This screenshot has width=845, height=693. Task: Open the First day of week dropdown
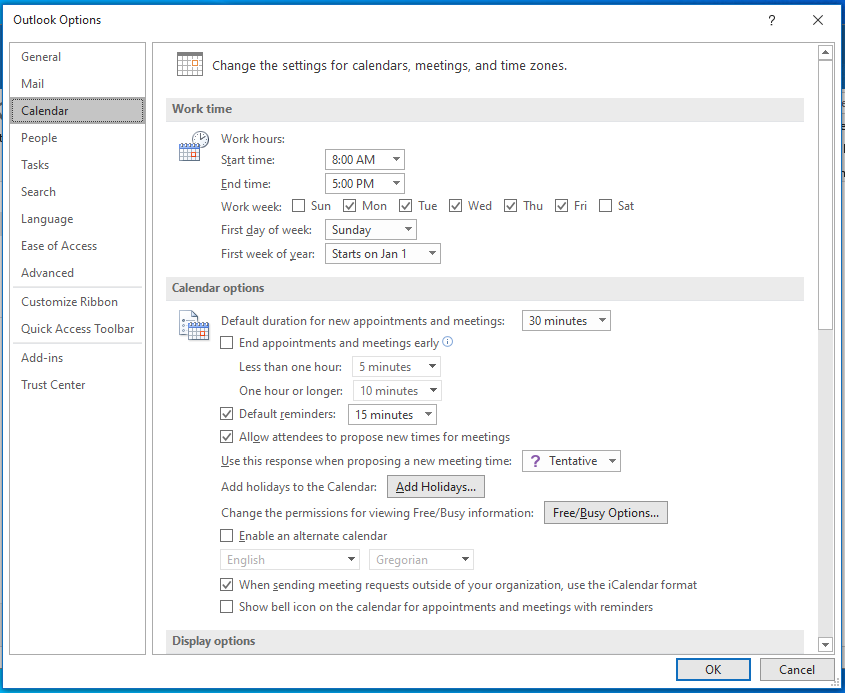pos(371,230)
